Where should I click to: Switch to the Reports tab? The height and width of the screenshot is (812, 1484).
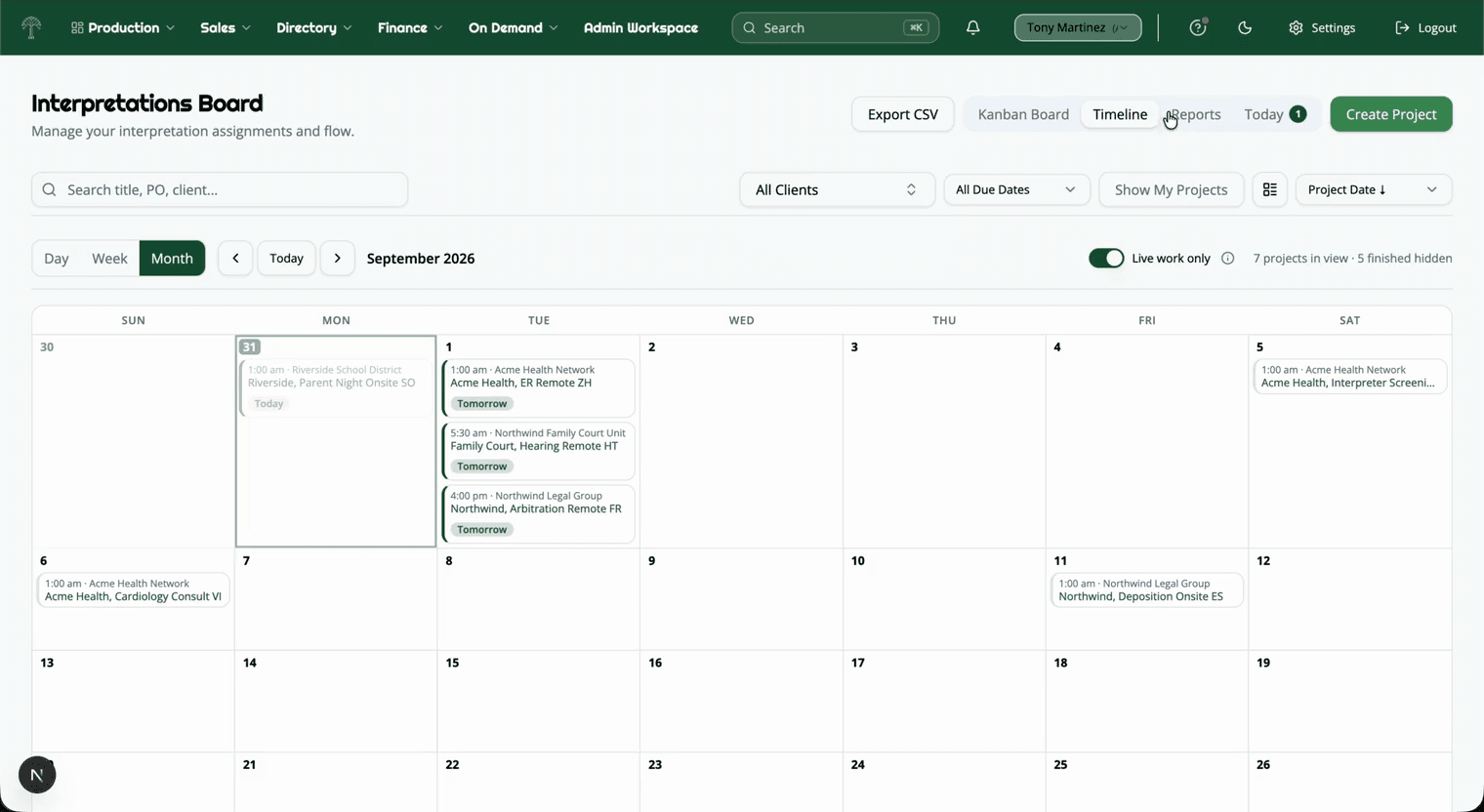coord(1195,114)
